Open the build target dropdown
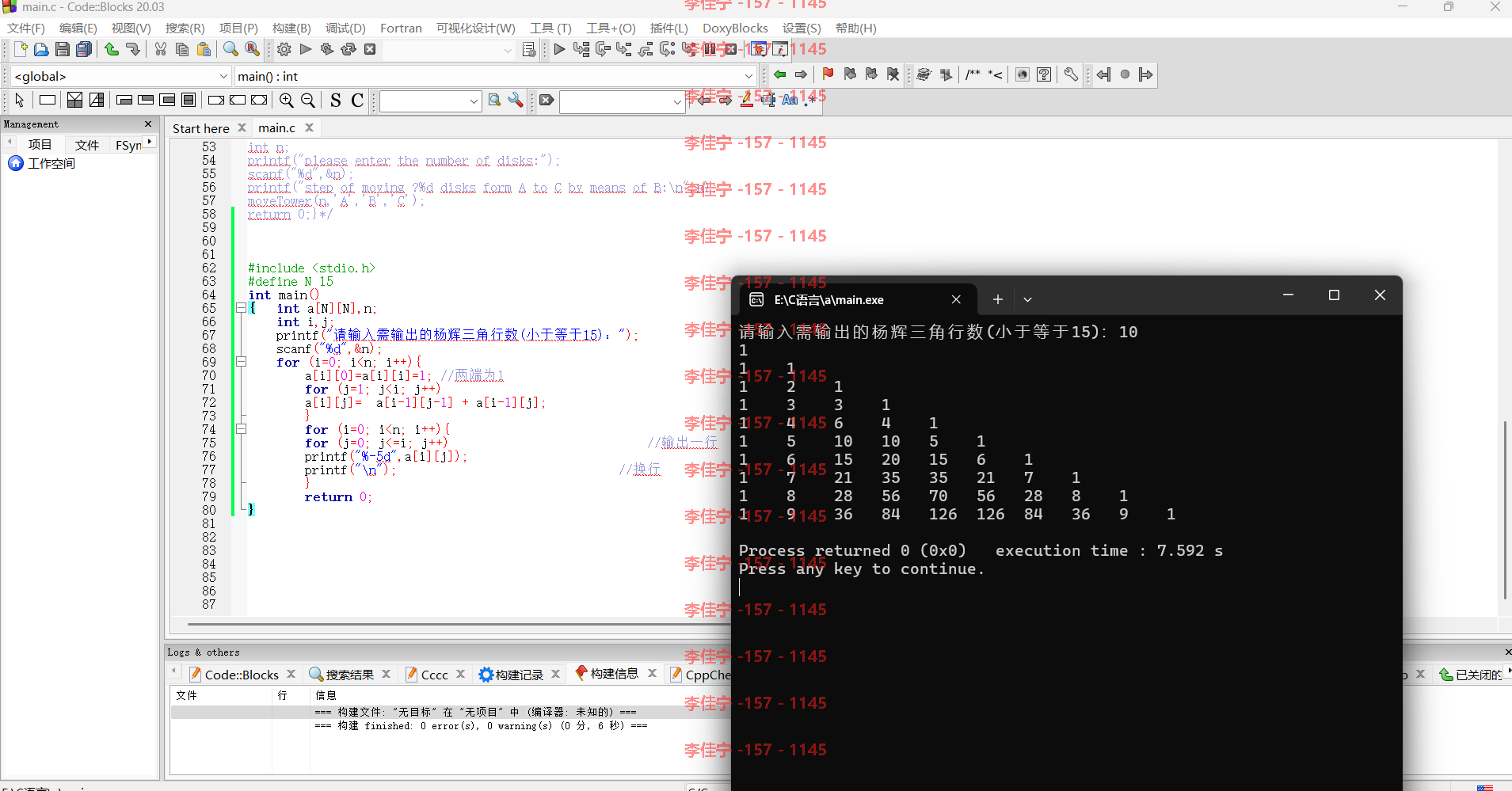1512x791 pixels. click(508, 50)
